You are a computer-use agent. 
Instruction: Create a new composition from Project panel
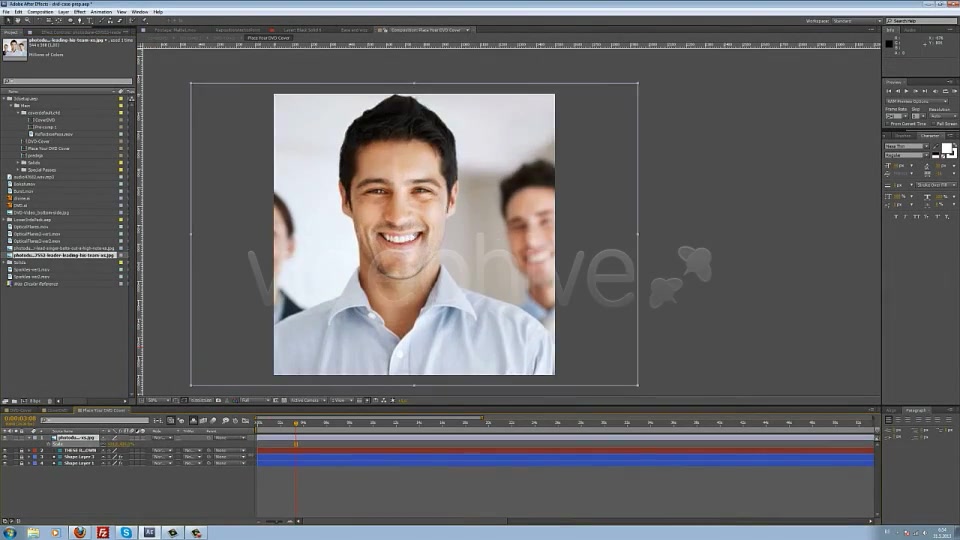(x=24, y=401)
